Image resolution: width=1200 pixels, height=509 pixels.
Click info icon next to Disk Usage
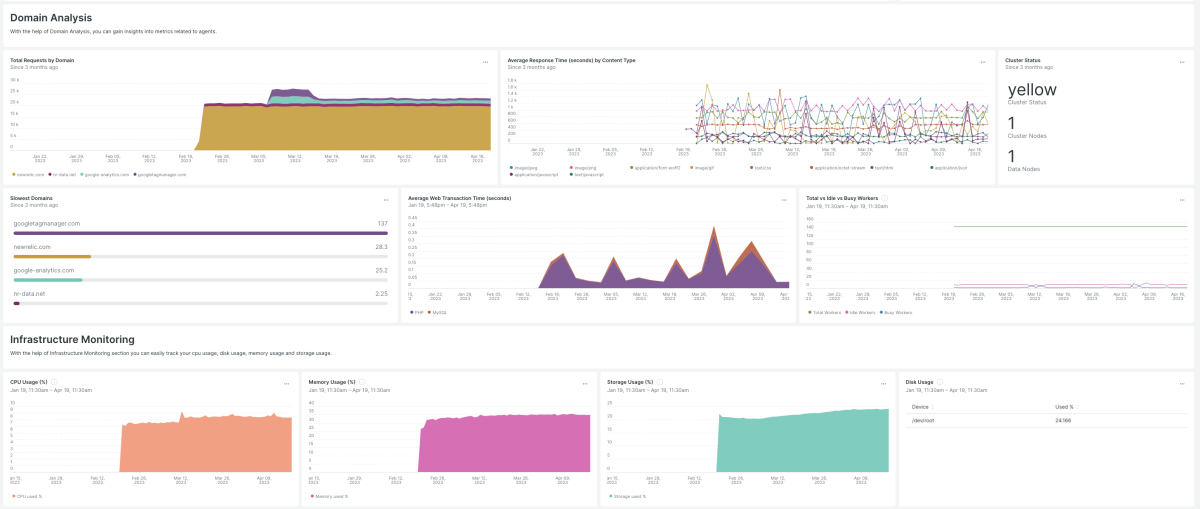939,382
